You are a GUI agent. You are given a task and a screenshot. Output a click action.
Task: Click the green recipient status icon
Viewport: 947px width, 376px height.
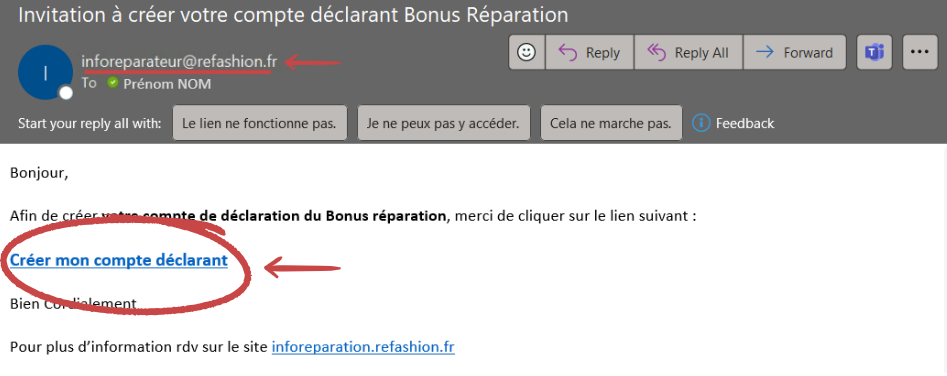[x=112, y=83]
